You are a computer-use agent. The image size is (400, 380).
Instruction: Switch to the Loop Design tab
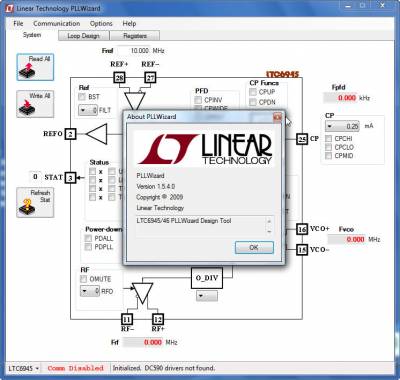point(84,36)
